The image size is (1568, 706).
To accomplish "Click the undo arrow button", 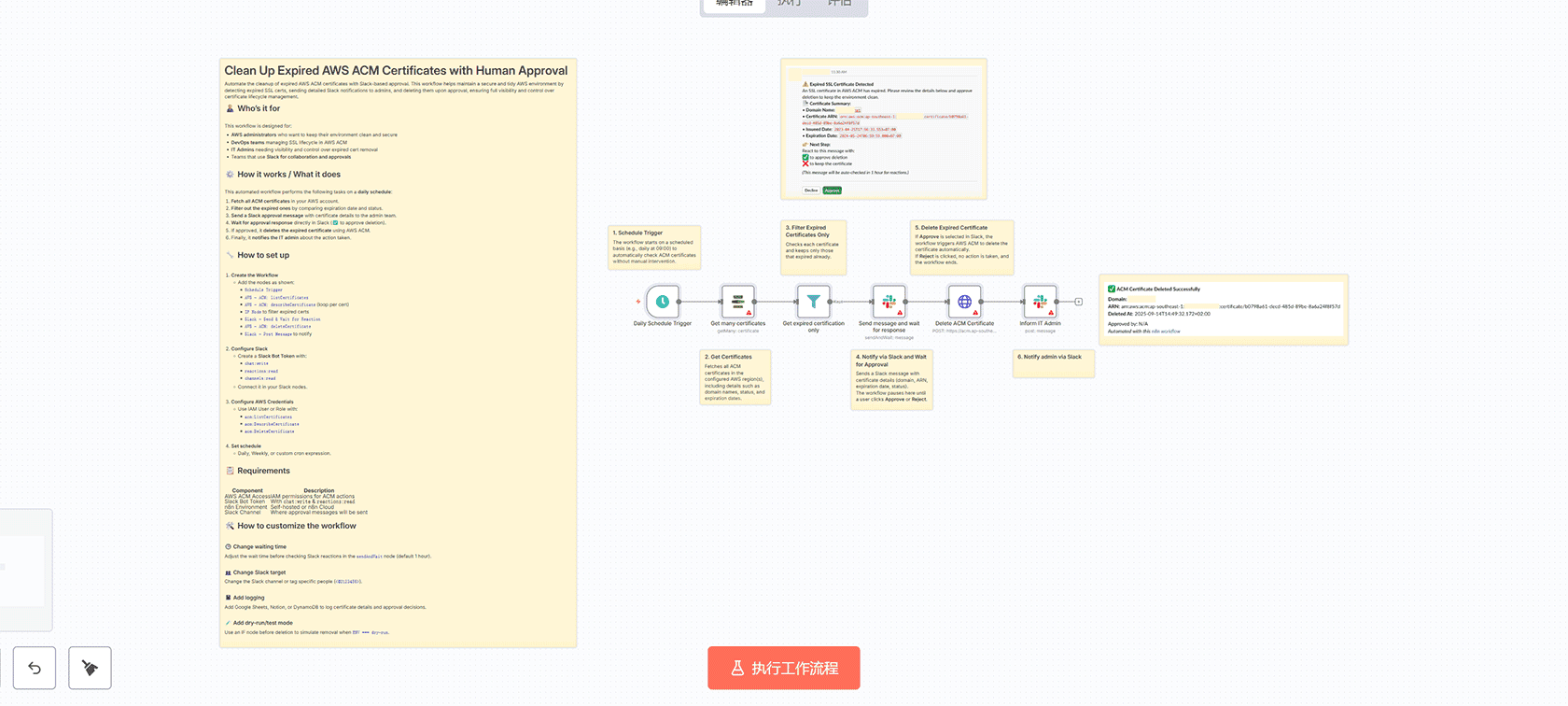I will point(35,668).
